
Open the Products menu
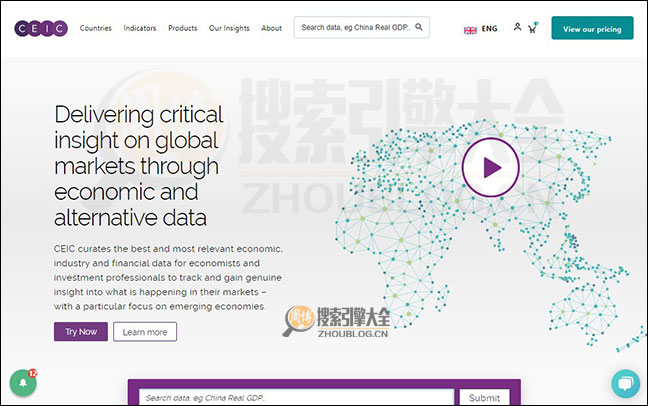[x=182, y=28]
